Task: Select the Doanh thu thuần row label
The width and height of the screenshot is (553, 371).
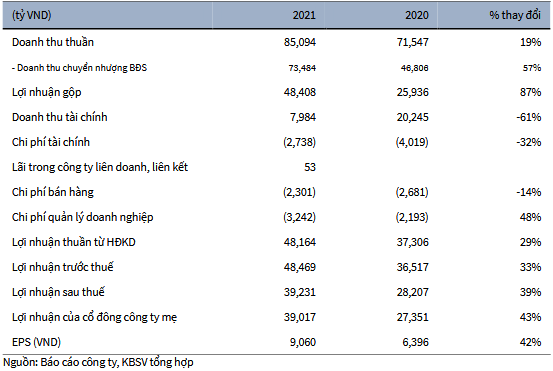Action: [53, 42]
